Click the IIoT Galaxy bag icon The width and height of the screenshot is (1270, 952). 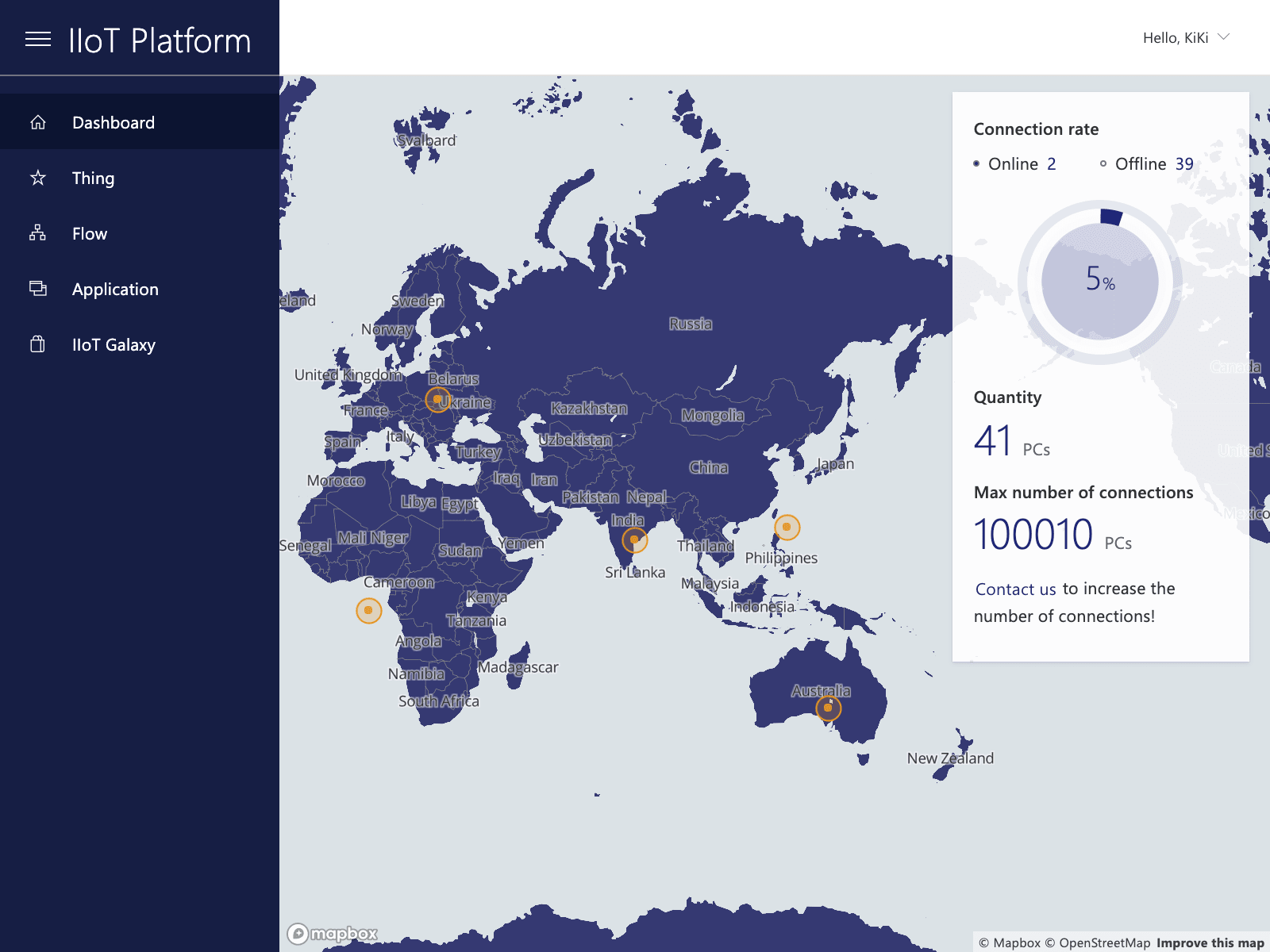[38, 344]
